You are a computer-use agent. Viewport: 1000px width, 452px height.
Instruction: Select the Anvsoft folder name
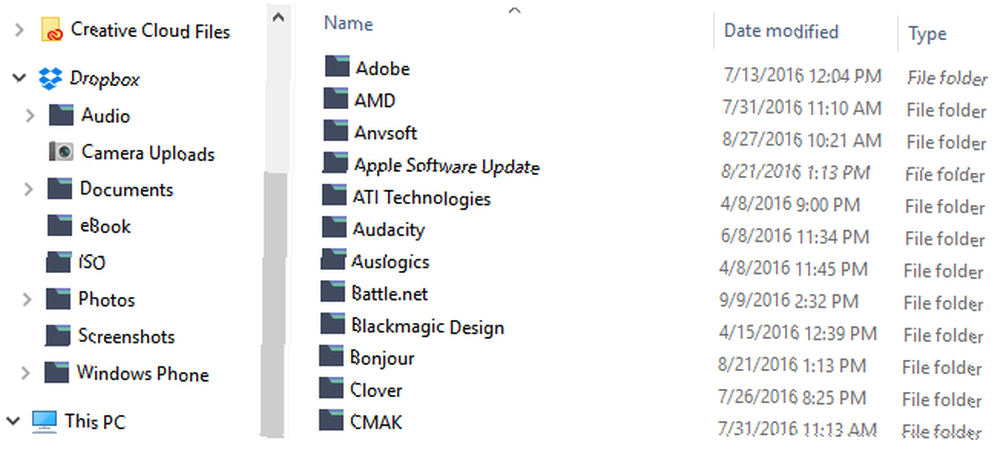pos(385,133)
